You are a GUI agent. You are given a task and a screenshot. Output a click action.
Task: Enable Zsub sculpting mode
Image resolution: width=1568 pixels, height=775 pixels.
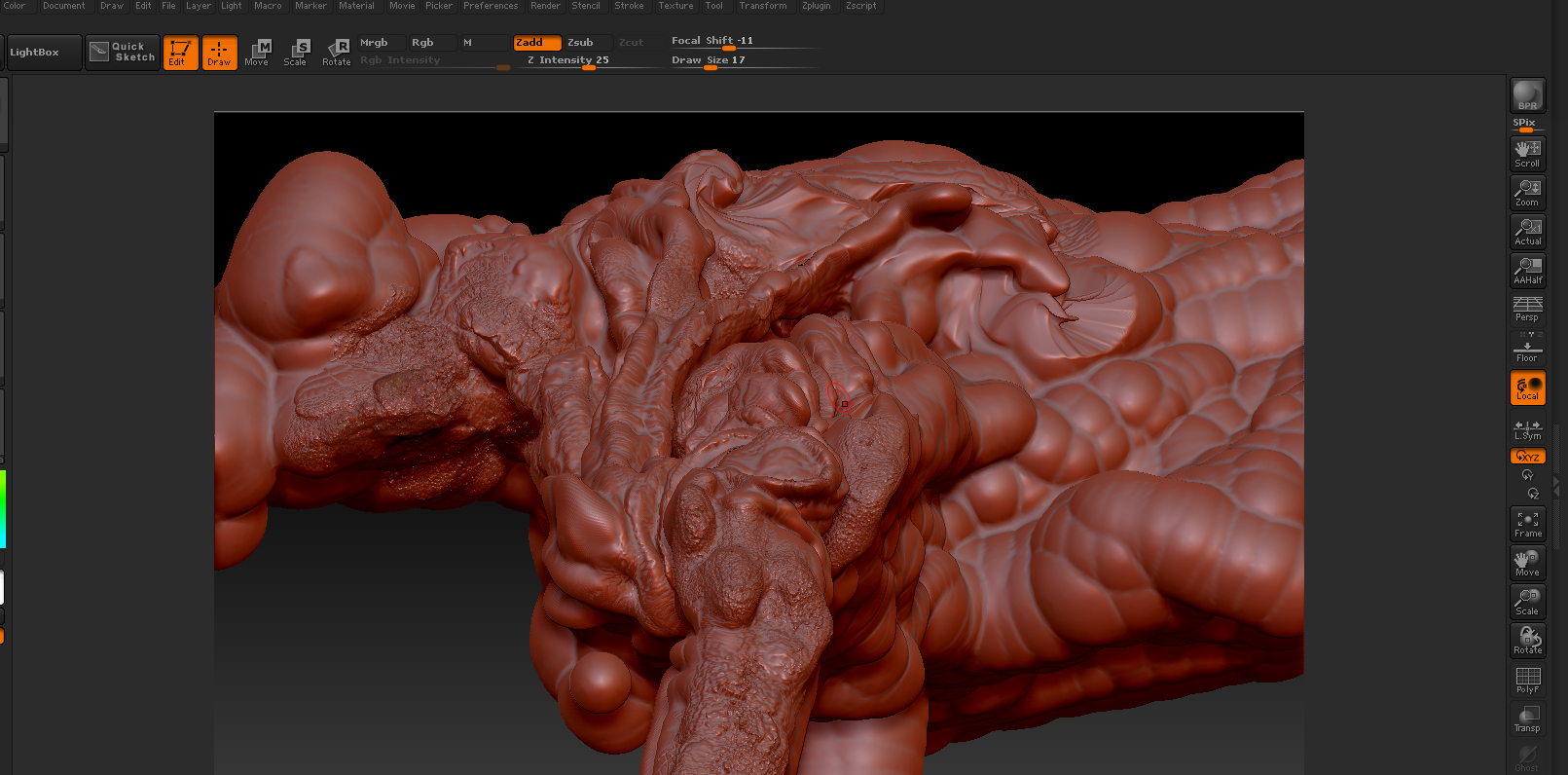click(x=581, y=43)
